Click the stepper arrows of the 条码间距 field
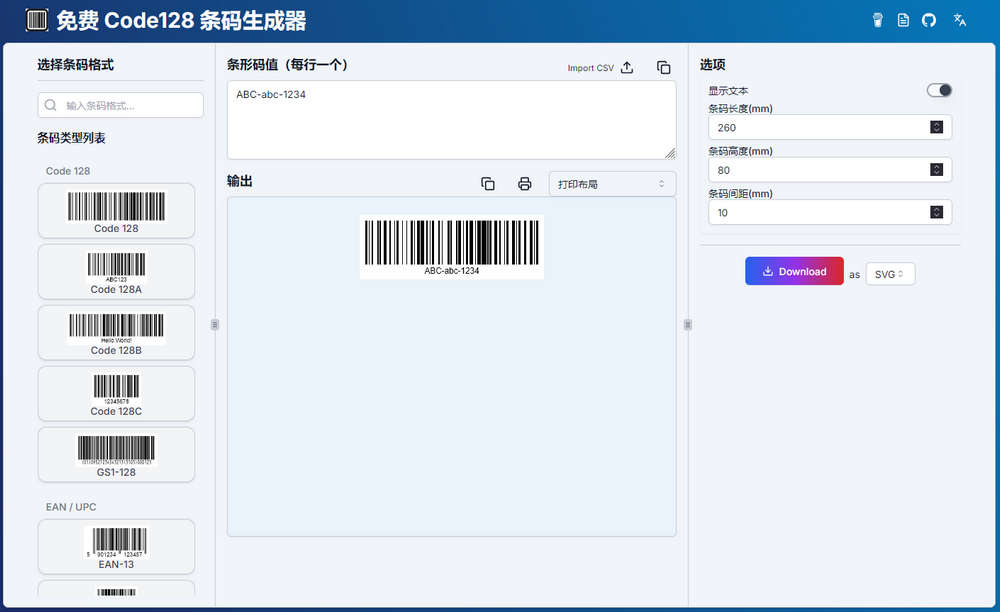The height and width of the screenshot is (612, 1000). (x=936, y=212)
